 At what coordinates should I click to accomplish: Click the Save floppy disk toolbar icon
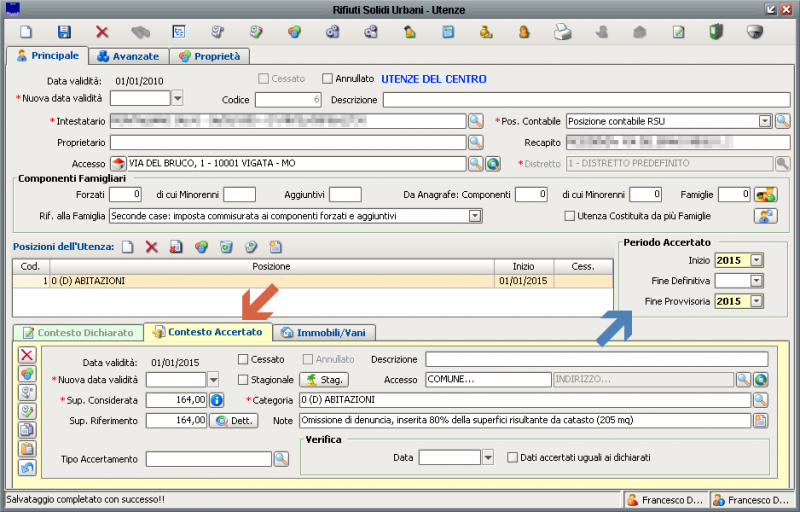(x=64, y=32)
